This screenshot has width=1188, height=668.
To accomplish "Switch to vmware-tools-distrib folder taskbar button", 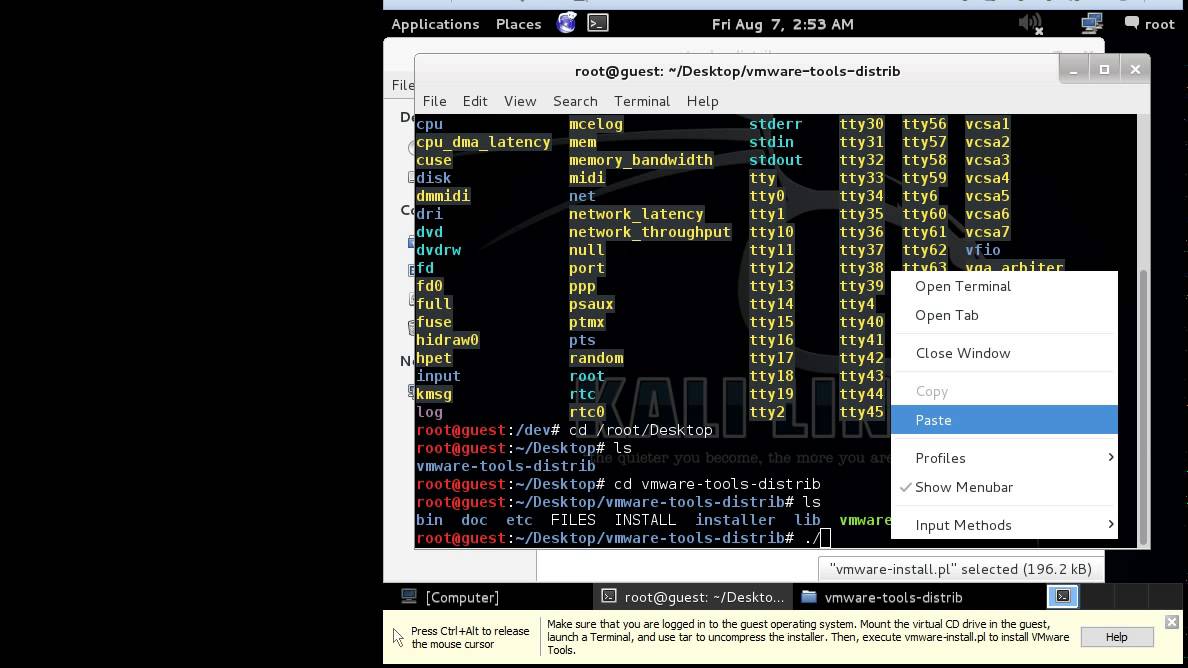I will (x=881, y=597).
